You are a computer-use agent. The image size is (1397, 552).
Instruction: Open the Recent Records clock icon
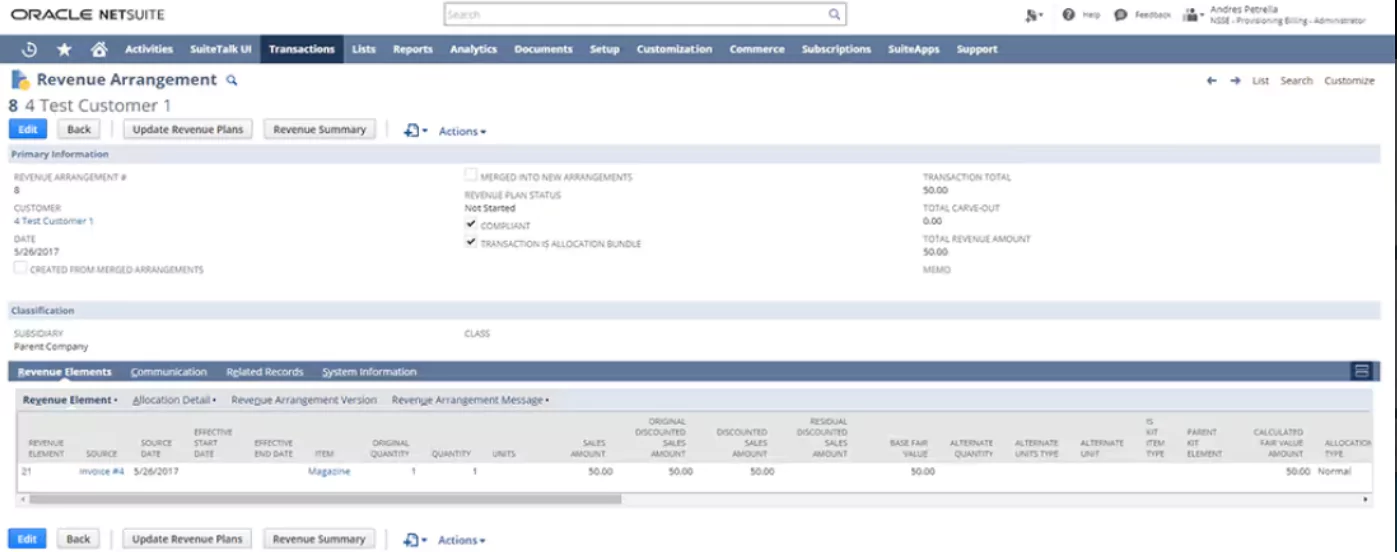30,49
